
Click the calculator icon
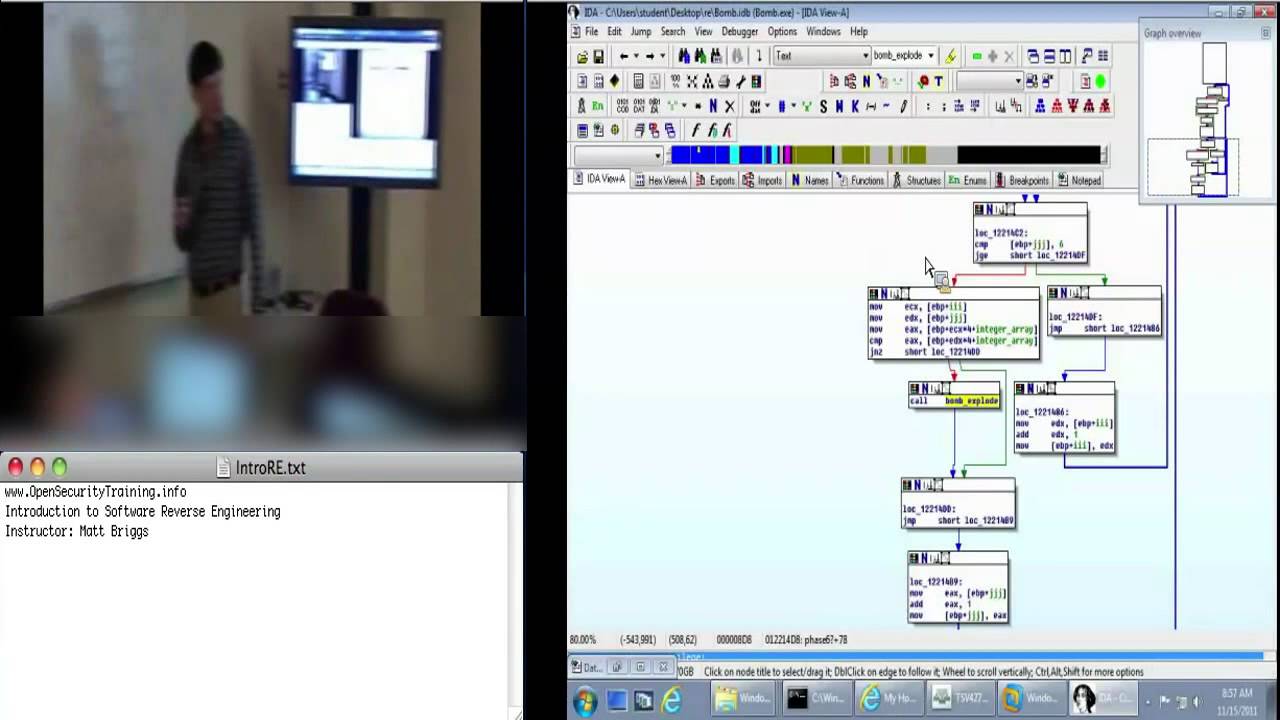(x=638, y=82)
